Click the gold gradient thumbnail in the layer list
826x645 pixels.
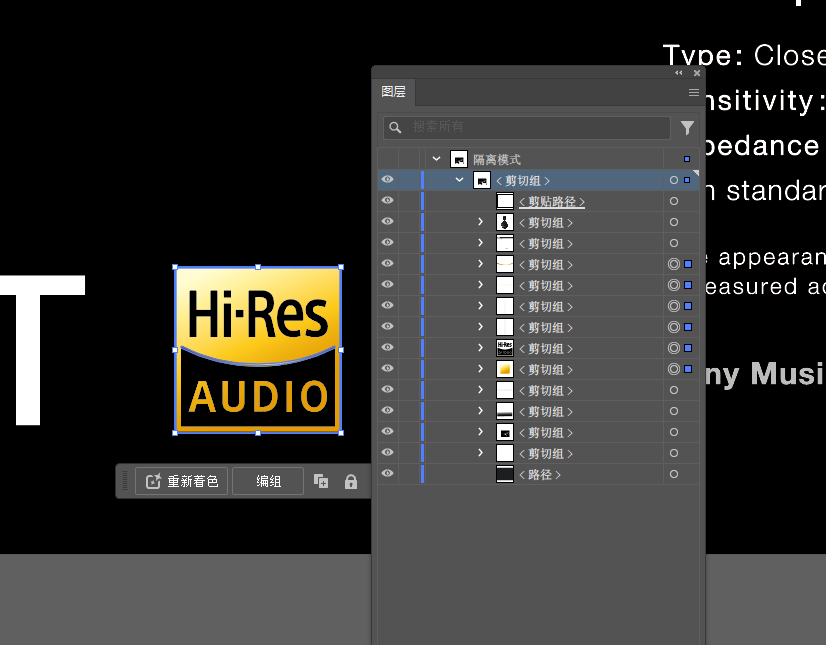click(505, 369)
